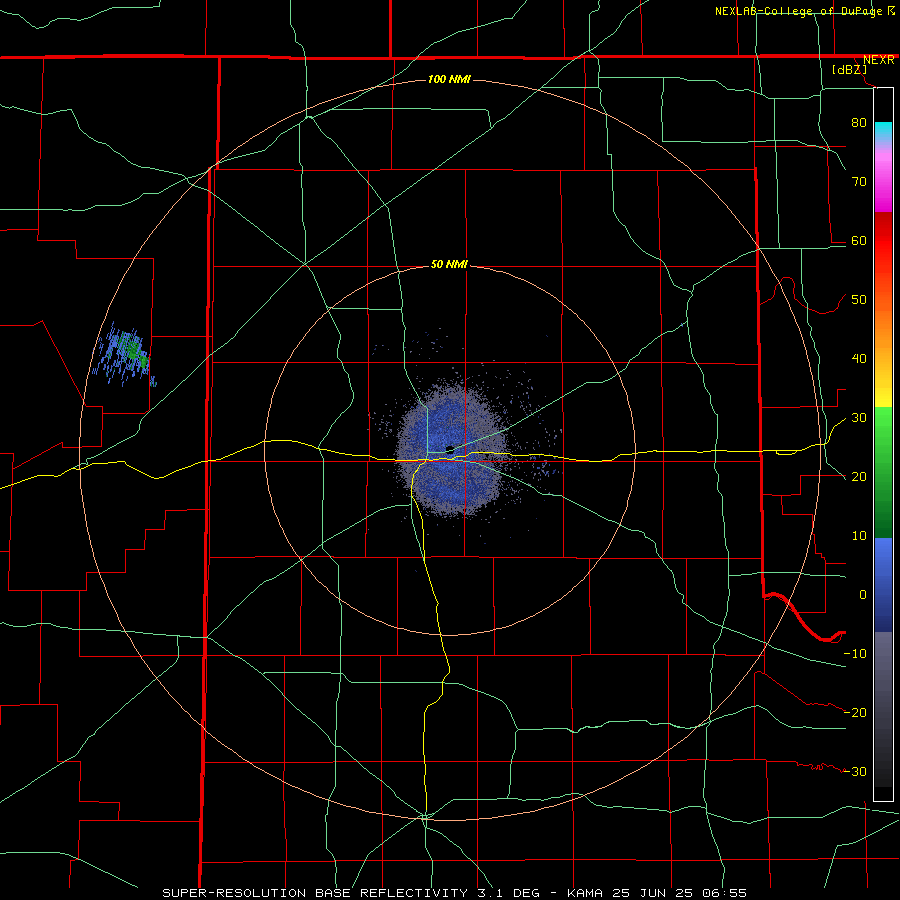Click the 80 value on dBZ scale
900x900 pixels.
(x=859, y=123)
